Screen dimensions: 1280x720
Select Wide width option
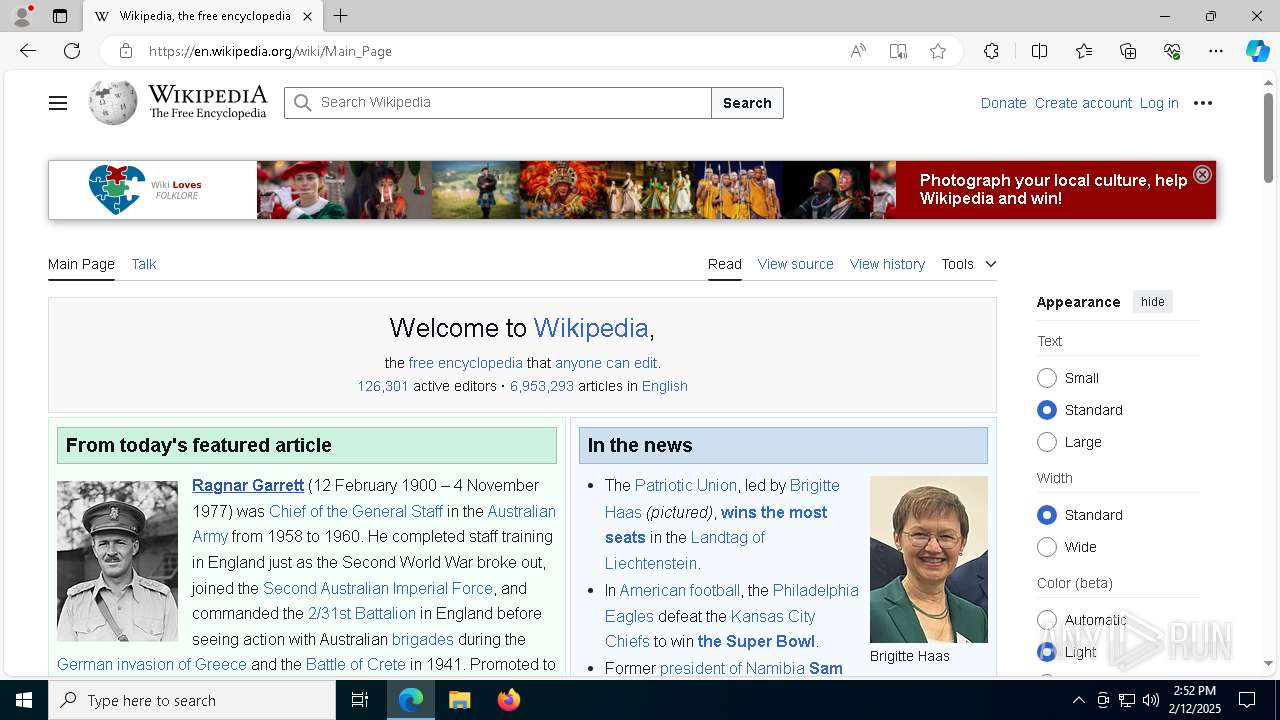[1047, 547]
